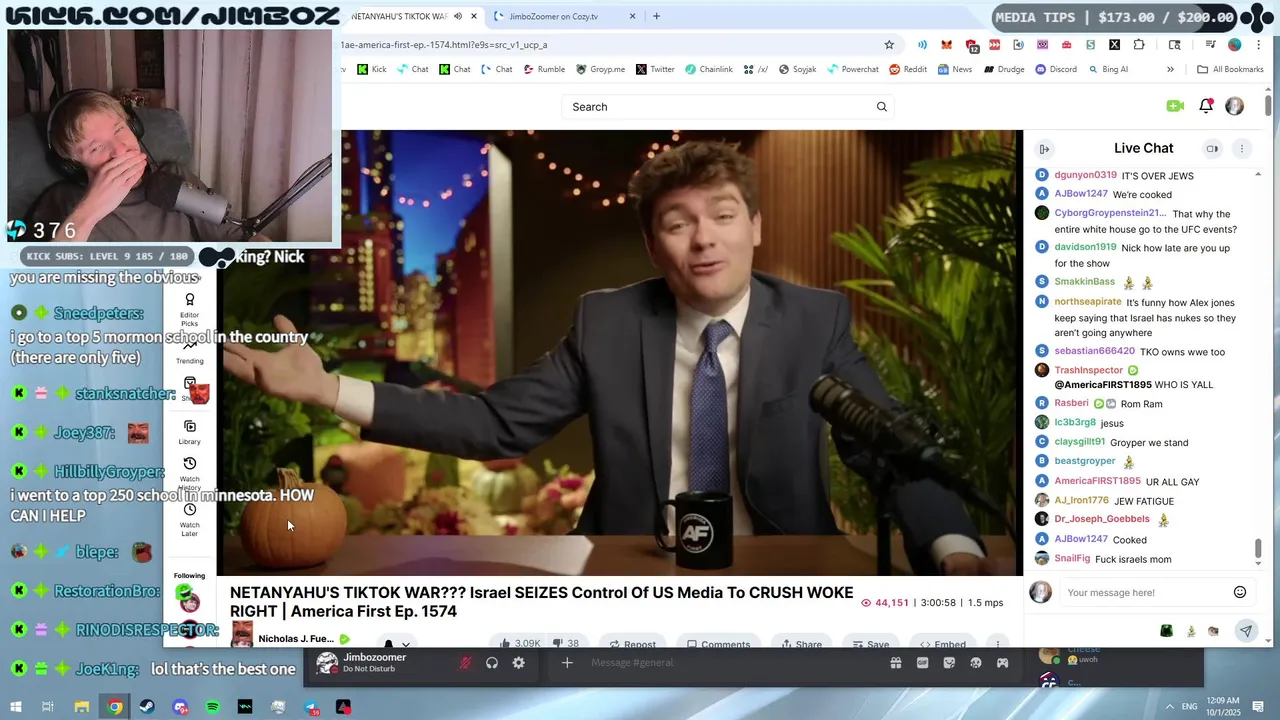1280x720 pixels.
Task: Open Steam from the taskbar
Action: pyautogui.click(x=147, y=707)
